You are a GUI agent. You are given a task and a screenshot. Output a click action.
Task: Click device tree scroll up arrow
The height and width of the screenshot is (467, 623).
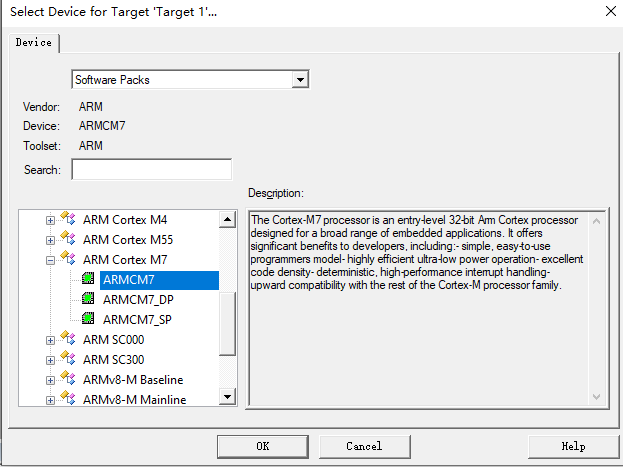(227, 219)
